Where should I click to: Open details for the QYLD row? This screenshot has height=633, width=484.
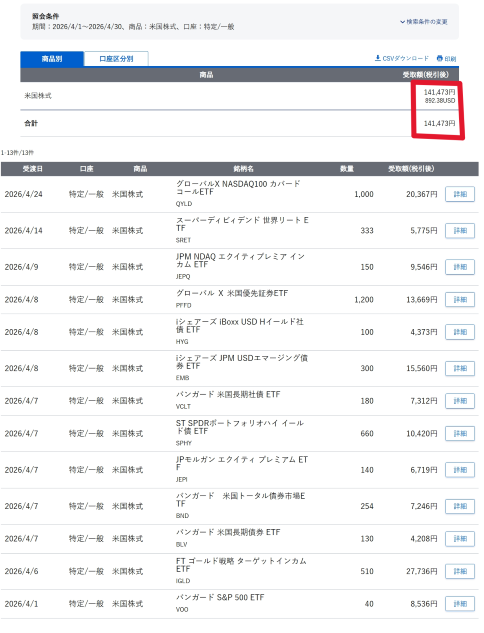coord(460,194)
